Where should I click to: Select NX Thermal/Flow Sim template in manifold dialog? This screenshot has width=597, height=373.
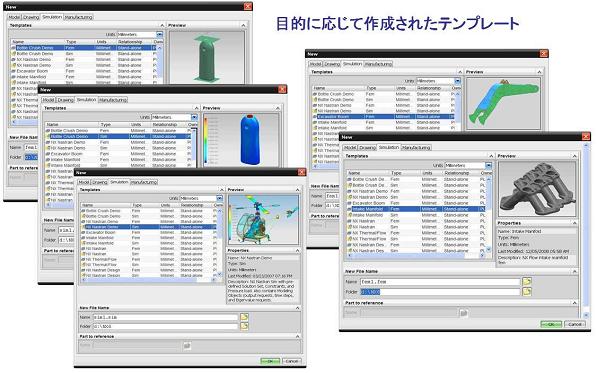tap(416, 239)
